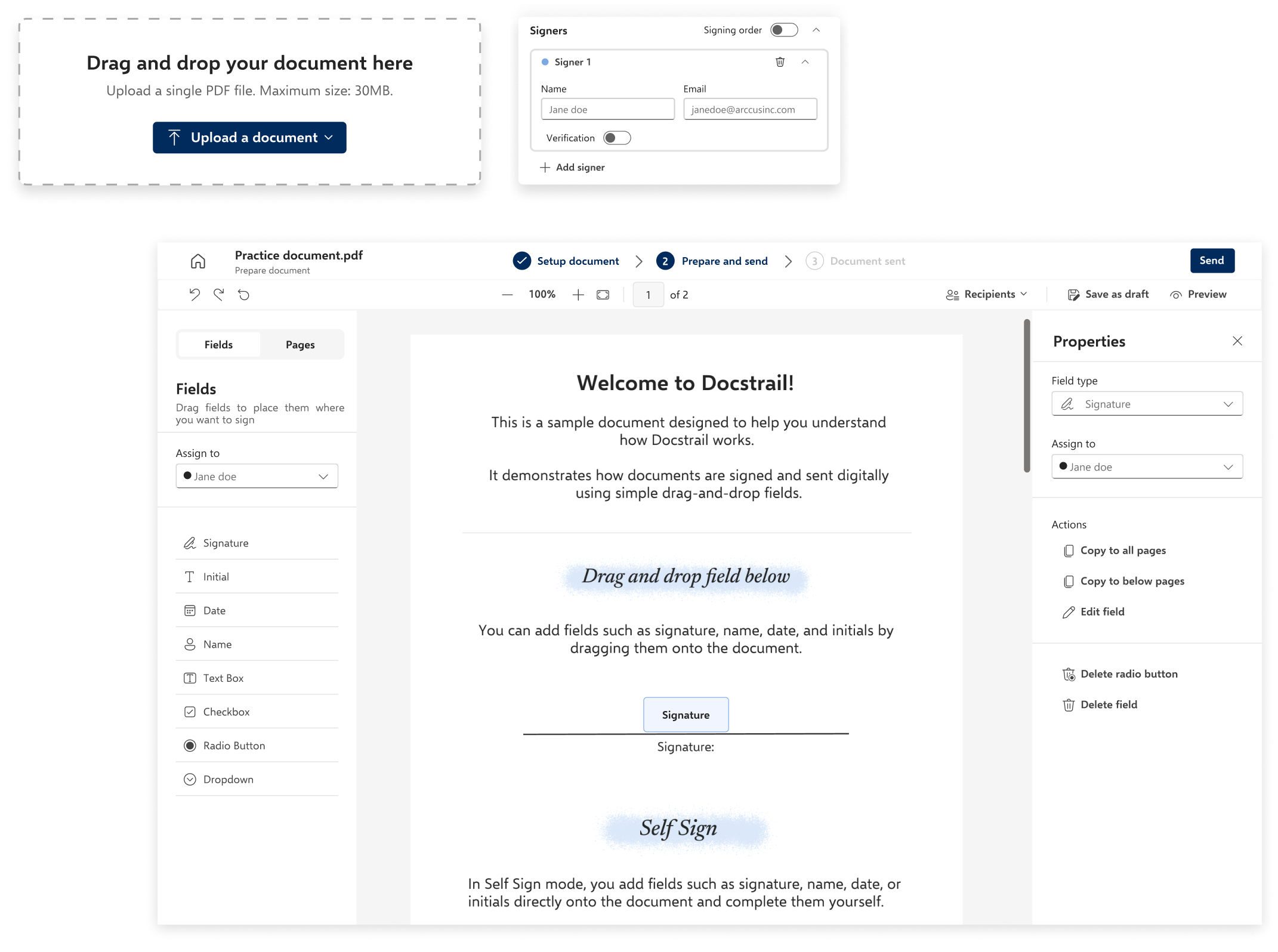This screenshot has height=952, width=1278.
Task: Toggle the Signing order switch
Action: [784, 30]
